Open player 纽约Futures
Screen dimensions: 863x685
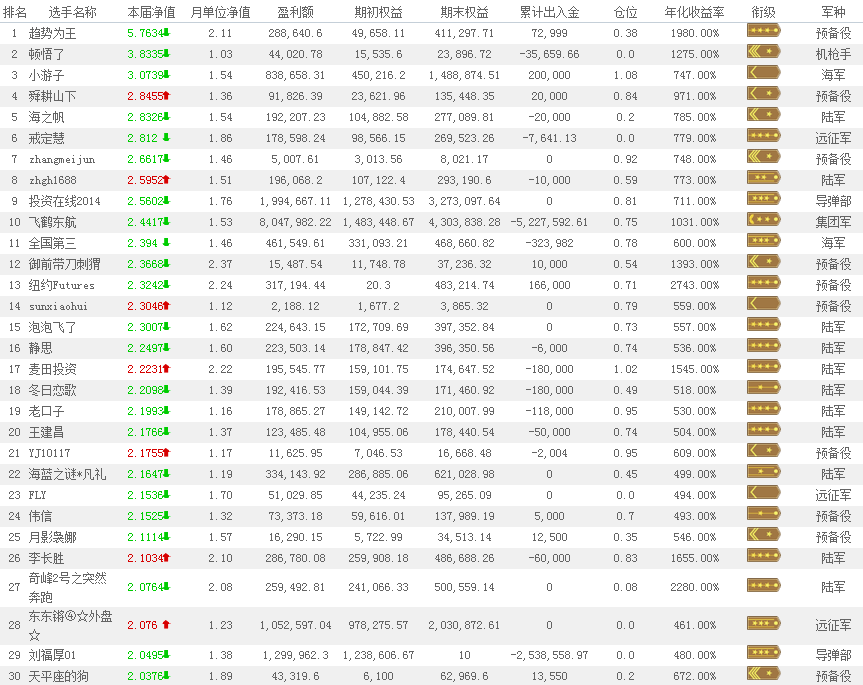pos(62,286)
